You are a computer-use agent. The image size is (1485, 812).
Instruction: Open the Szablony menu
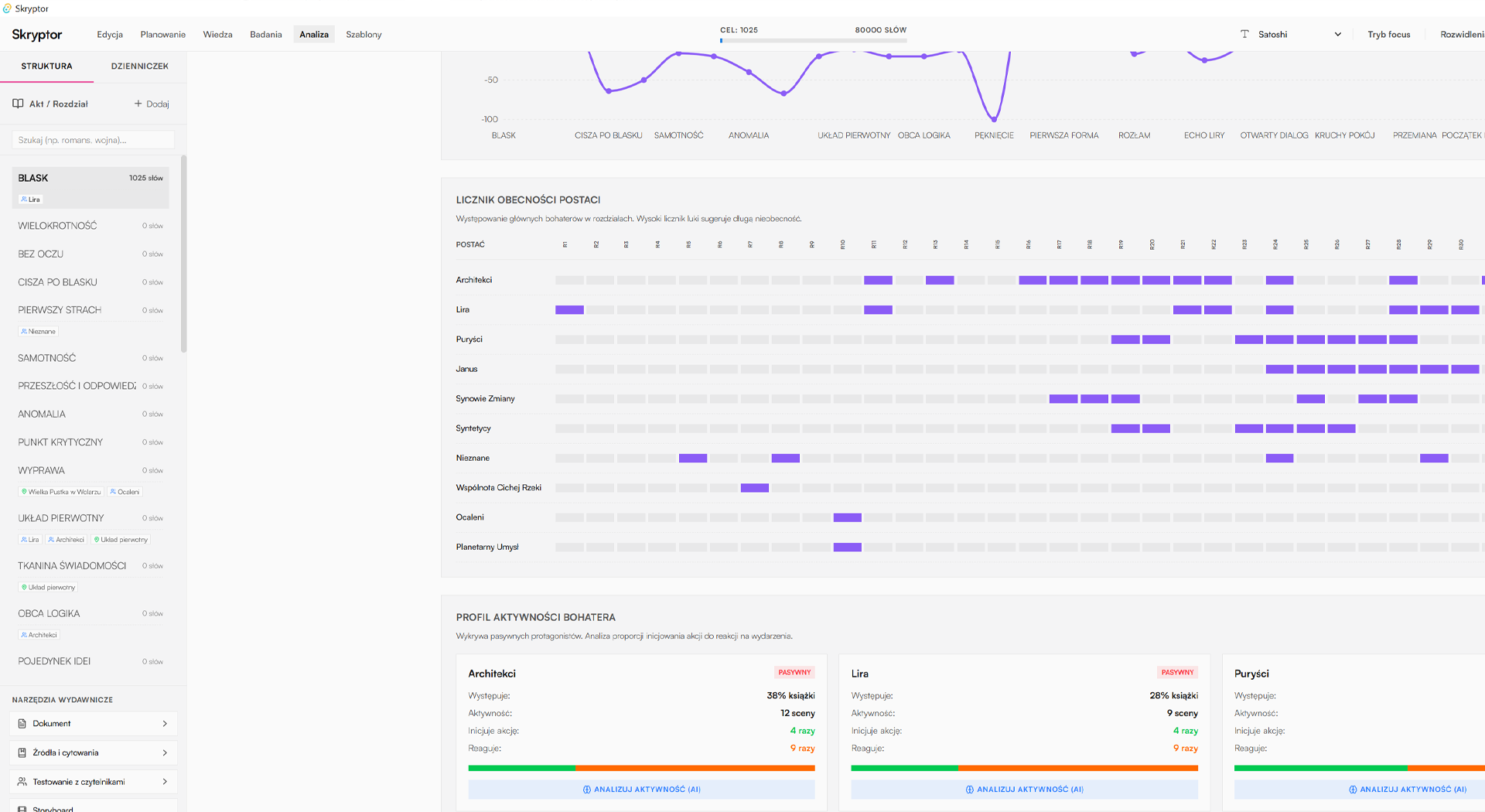pos(364,35)
